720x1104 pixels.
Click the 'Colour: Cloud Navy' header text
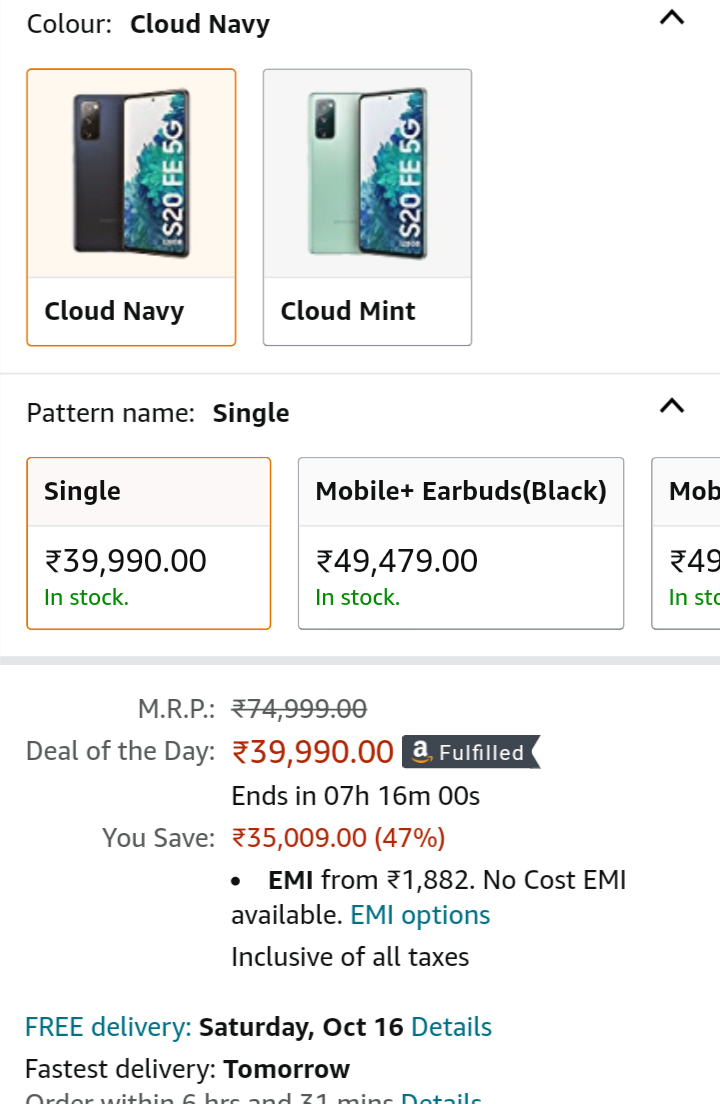click(148, 24)
